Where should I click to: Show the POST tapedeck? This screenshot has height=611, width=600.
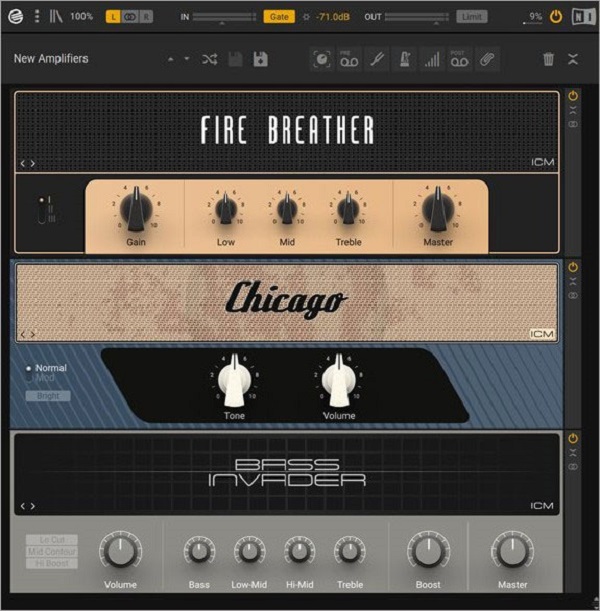pos(460,60)
